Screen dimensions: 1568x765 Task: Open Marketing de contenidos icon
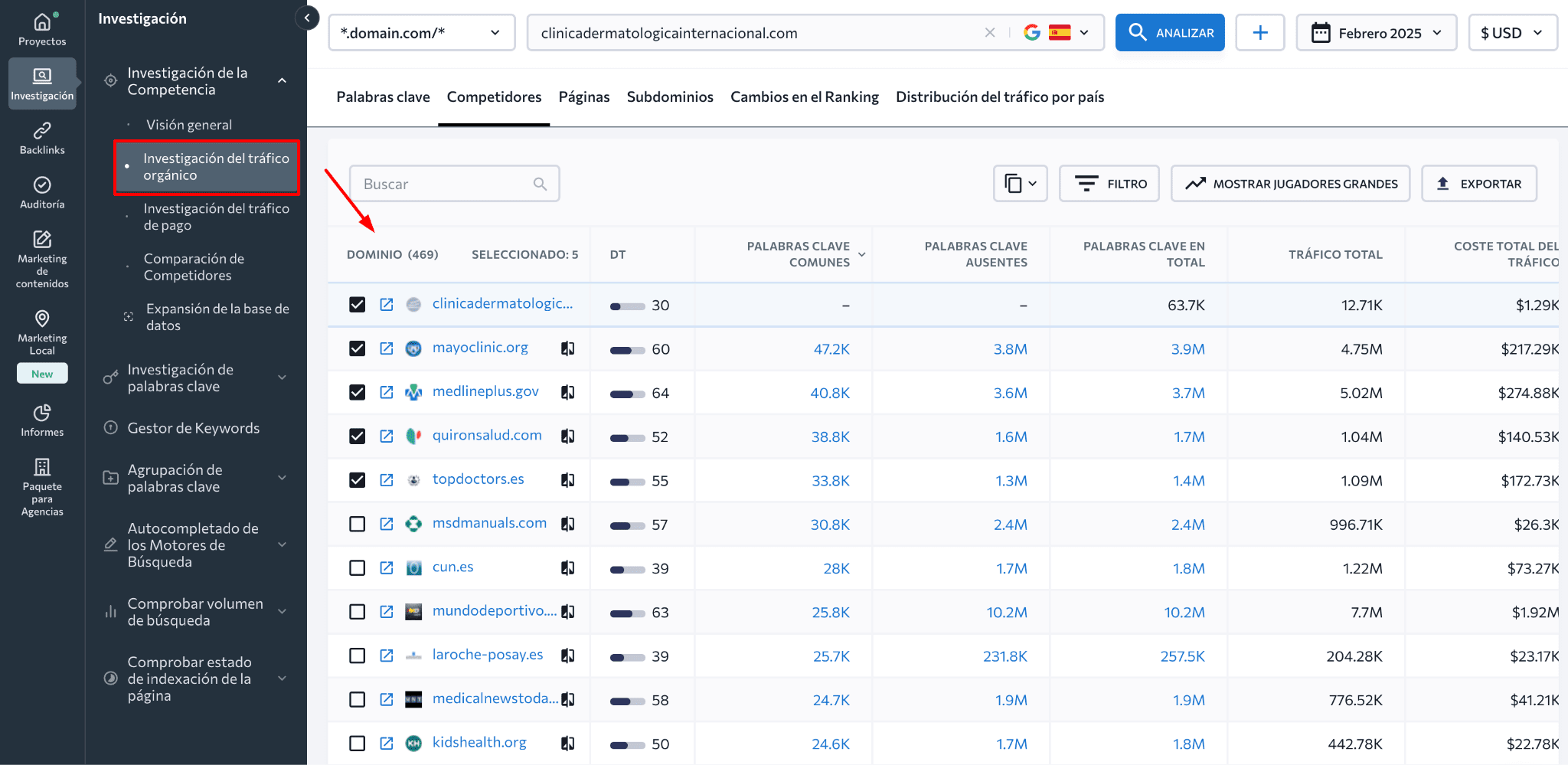(x=42, y=239)
